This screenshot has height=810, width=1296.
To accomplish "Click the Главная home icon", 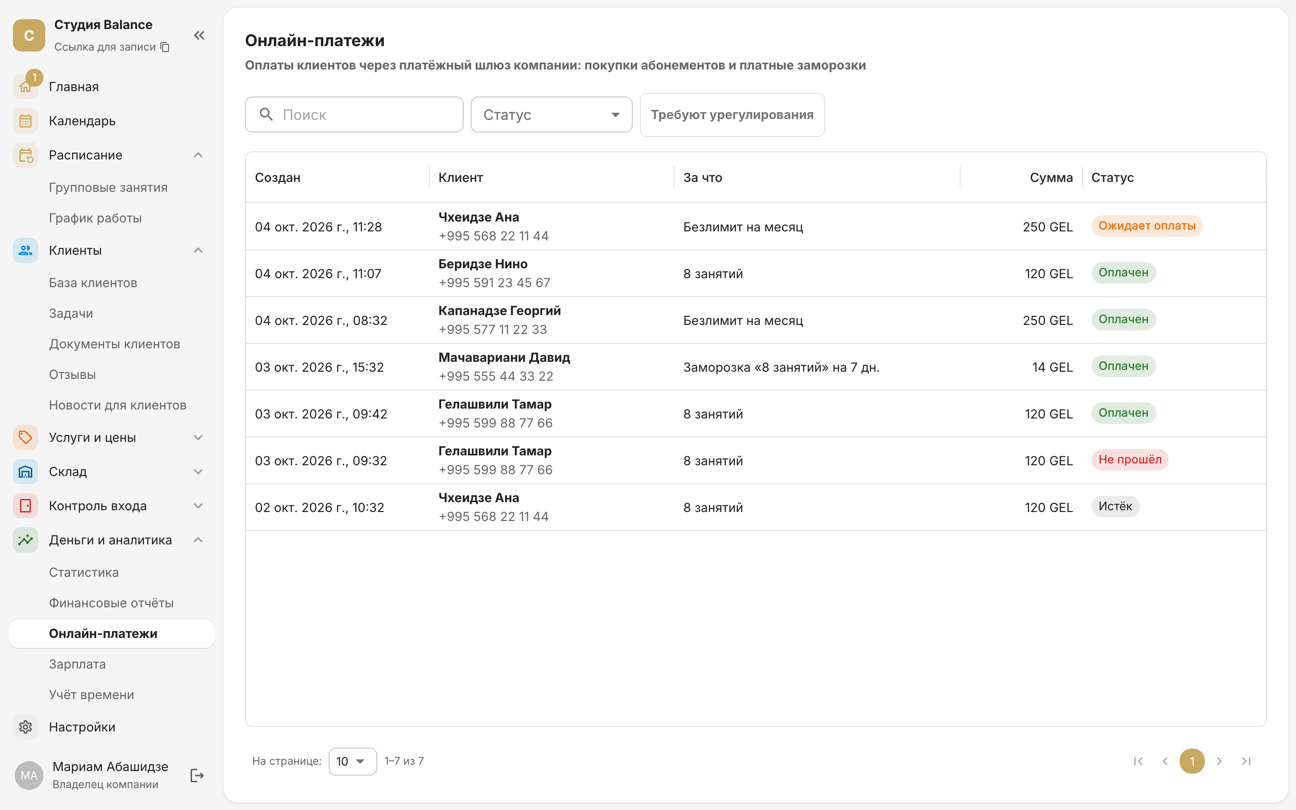I will tap(26, 87).
